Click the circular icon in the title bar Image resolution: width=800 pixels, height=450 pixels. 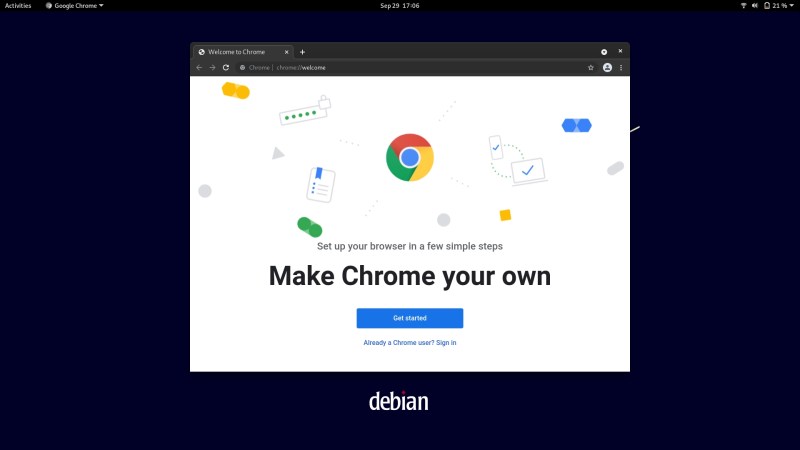(x=604, y=52)
